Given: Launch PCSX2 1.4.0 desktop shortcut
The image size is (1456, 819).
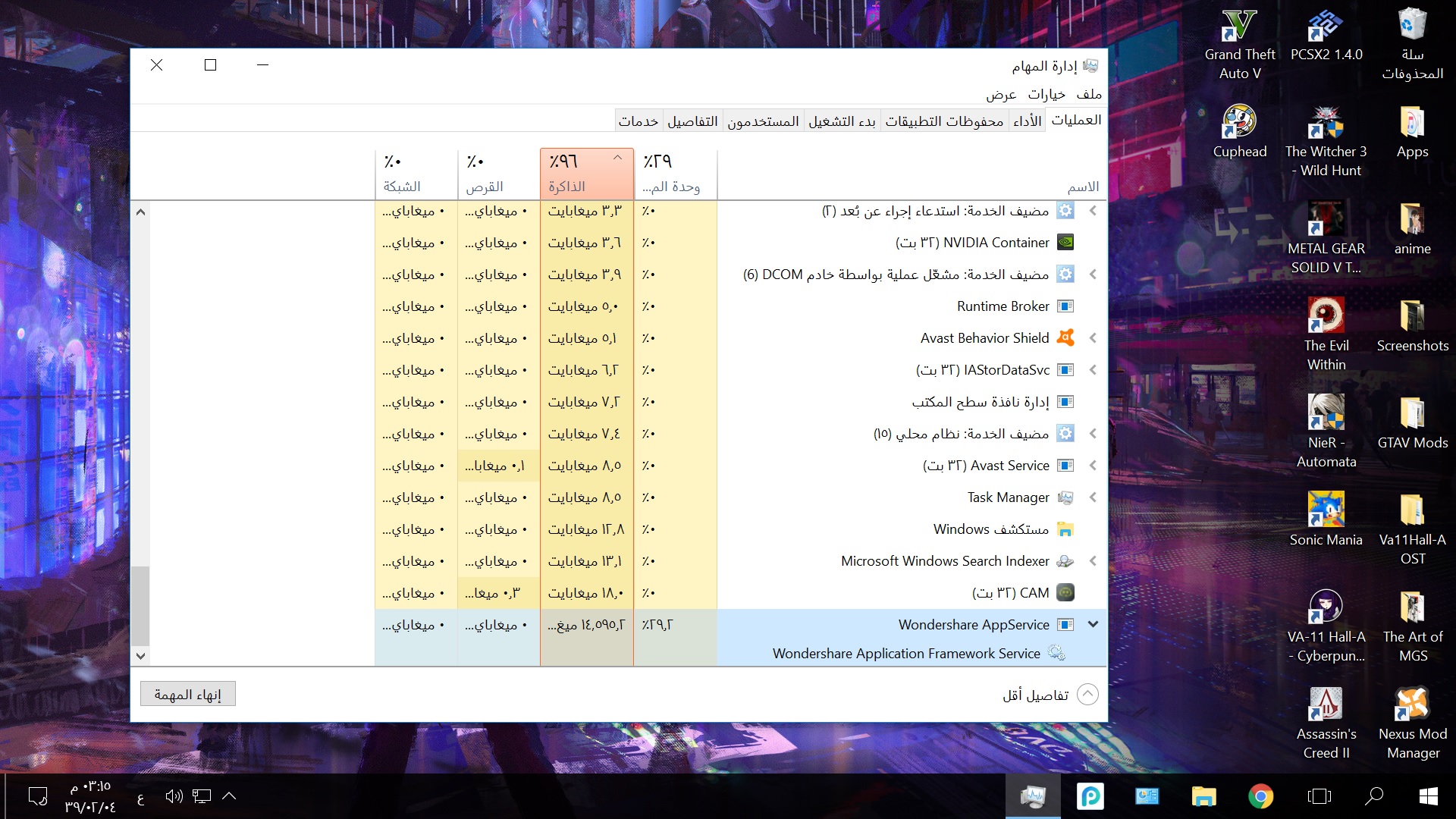Looking at the screenshot, I should click(x=1326, y=36).
